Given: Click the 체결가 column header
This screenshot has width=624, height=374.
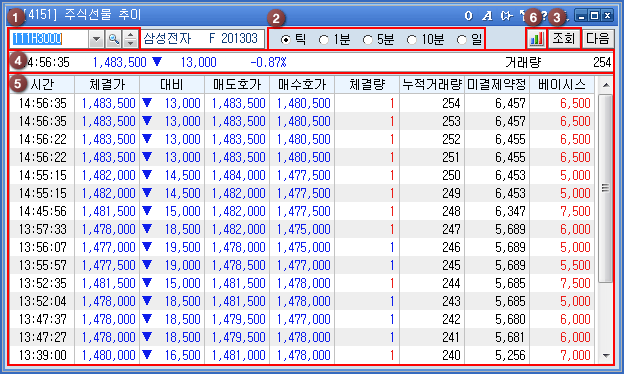Looking at the screenshot, I should pyautogui.click(x=107, y=84).
